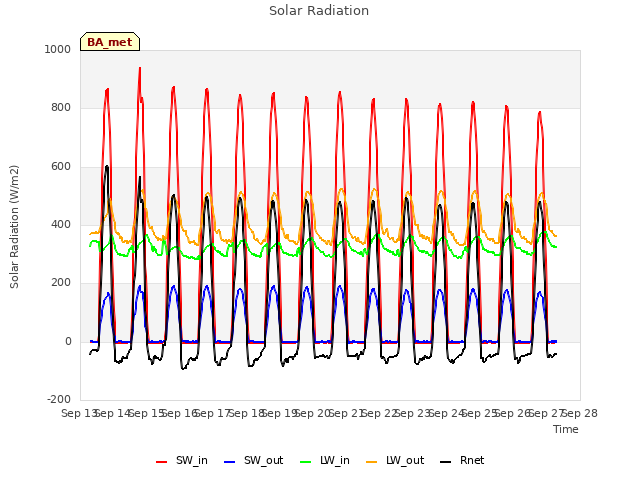Toggle the LW_out legend entry
The height and width of the screenshot is (480, 640).
point(395,461)
